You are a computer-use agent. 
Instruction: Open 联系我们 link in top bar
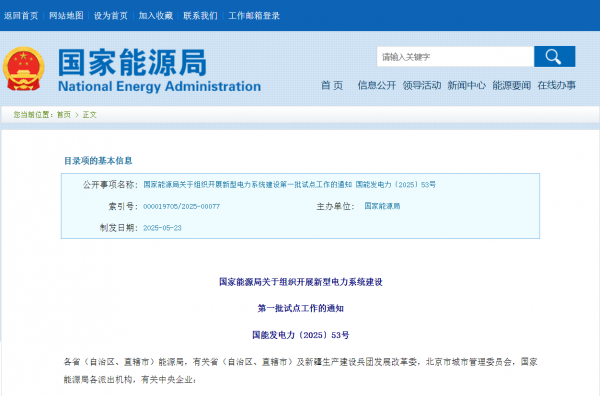tap(201, 16)
